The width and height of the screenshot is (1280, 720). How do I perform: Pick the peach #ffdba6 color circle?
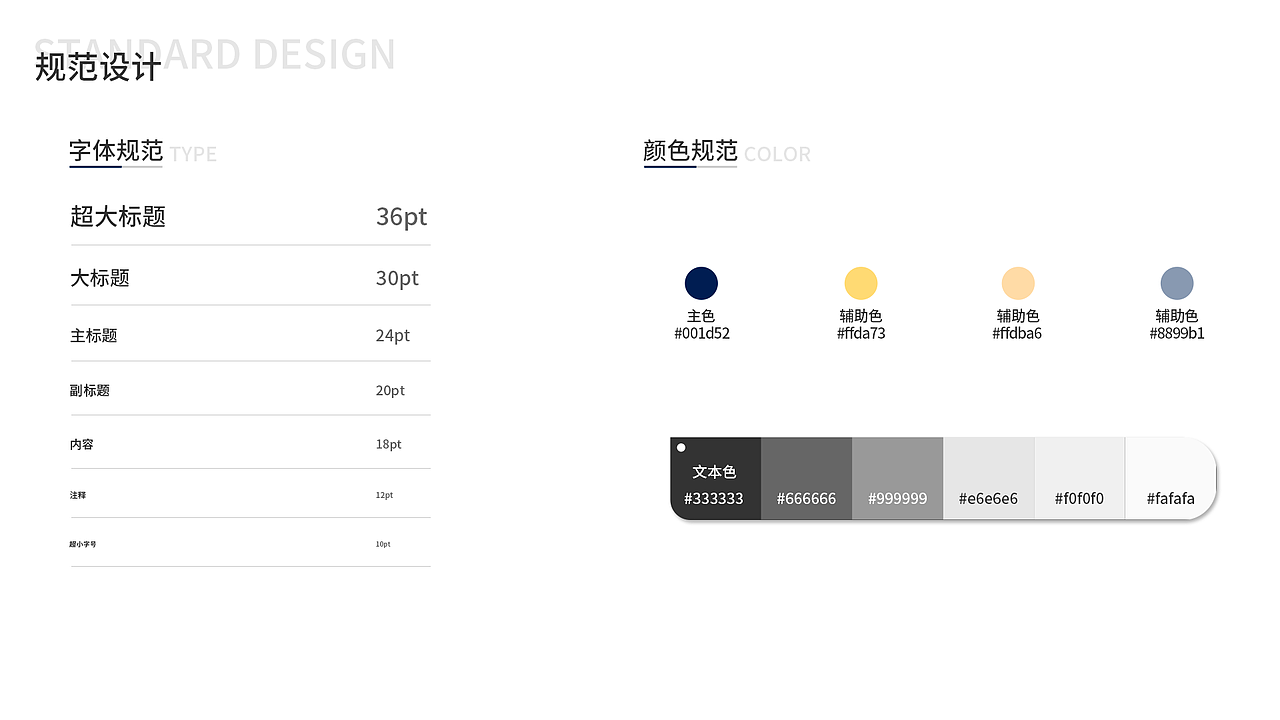[1018, 283]
